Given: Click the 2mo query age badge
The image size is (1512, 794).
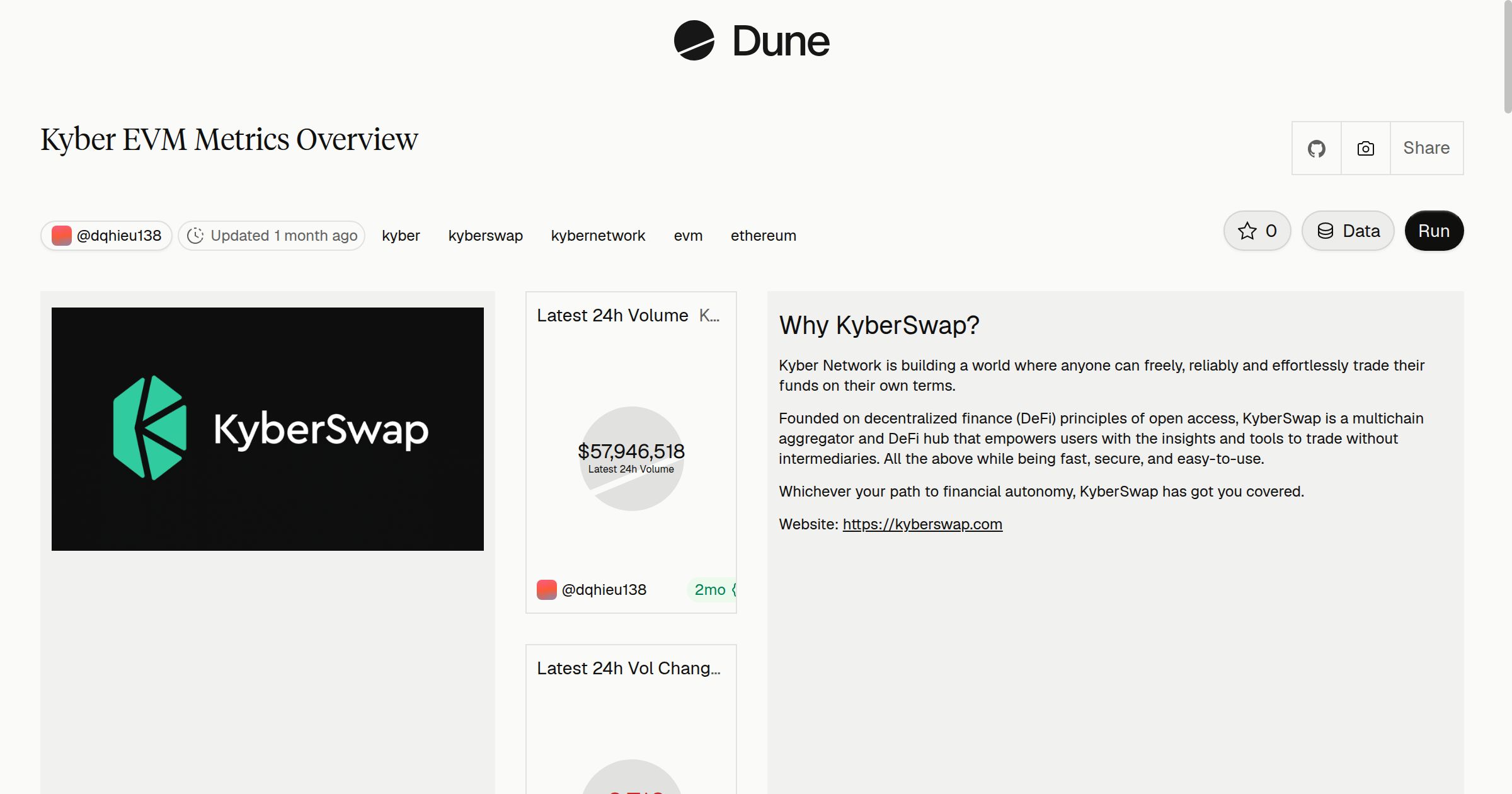Looking at the screenshot, I should (711, 590).
